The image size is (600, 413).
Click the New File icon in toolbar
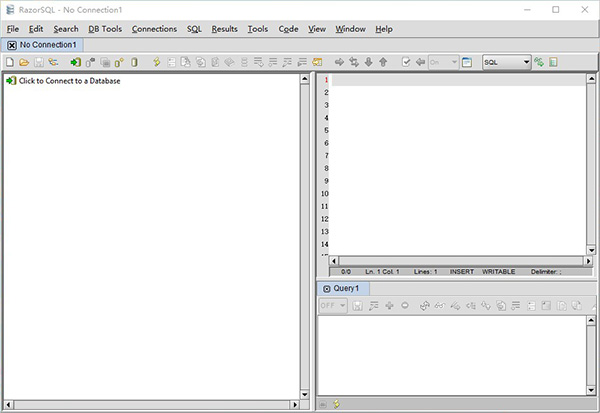(x=10, y=62)
